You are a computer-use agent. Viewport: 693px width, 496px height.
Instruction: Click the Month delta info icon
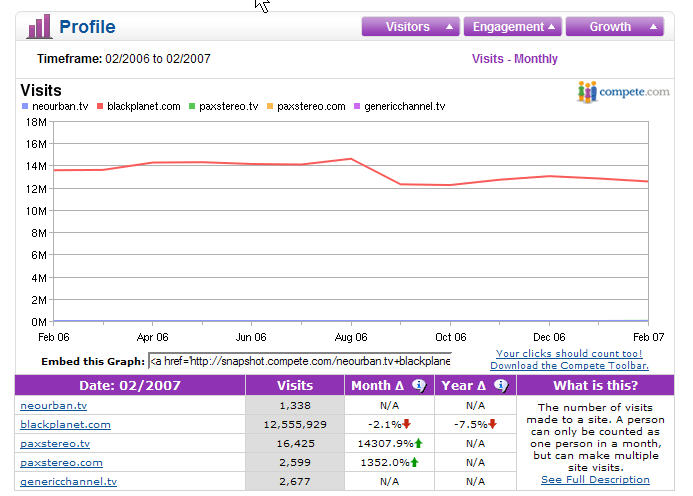coord(419,385)
